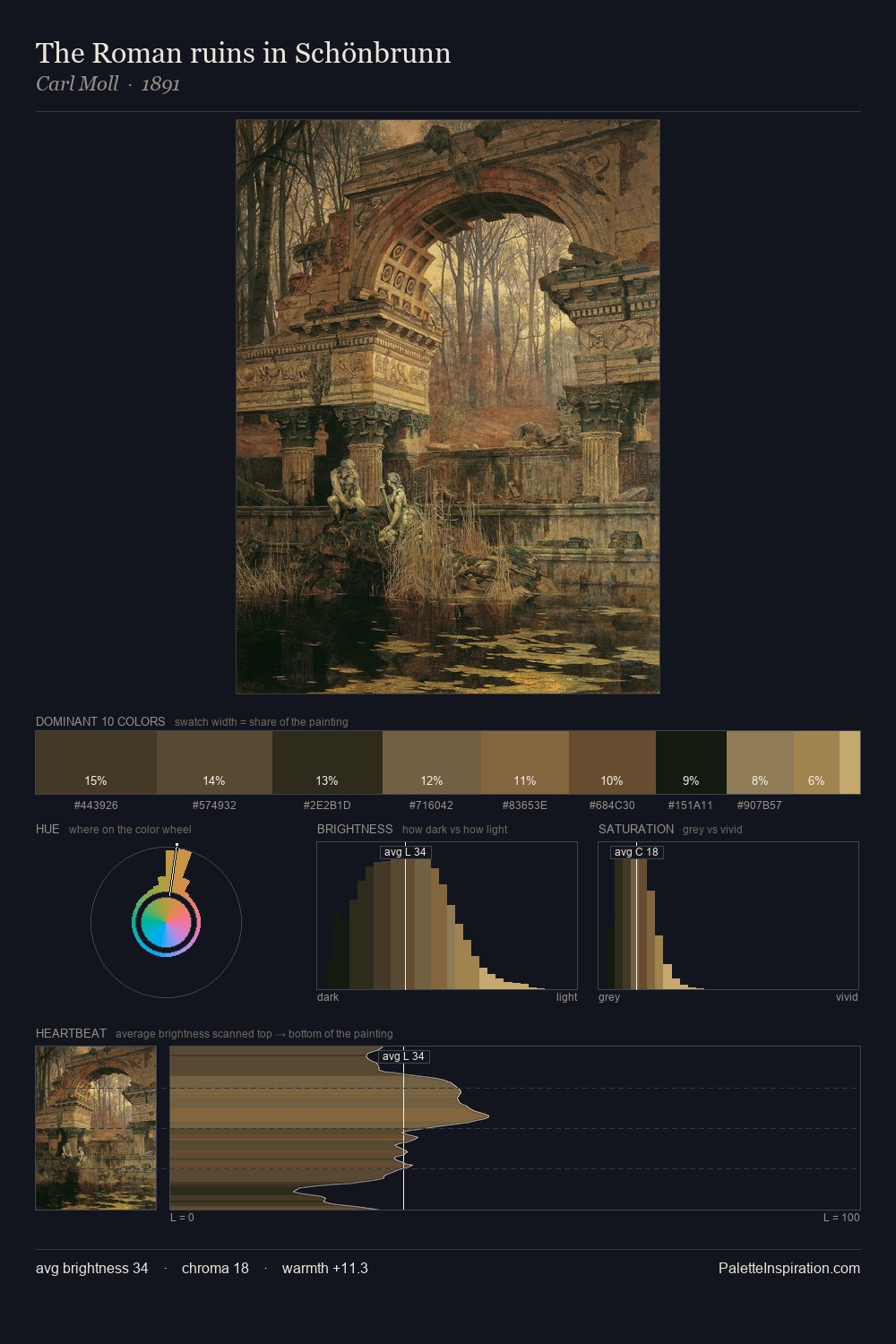Screen dimensions: 896x1344
Task: Click the footer 'chroma 18' stat
Action: (215, 1268)
